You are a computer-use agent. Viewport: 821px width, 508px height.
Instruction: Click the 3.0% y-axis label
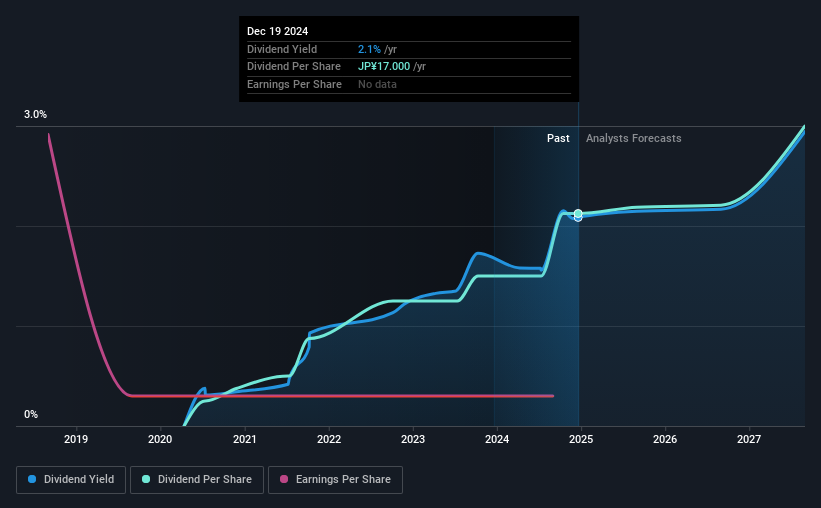coord(35,114)
